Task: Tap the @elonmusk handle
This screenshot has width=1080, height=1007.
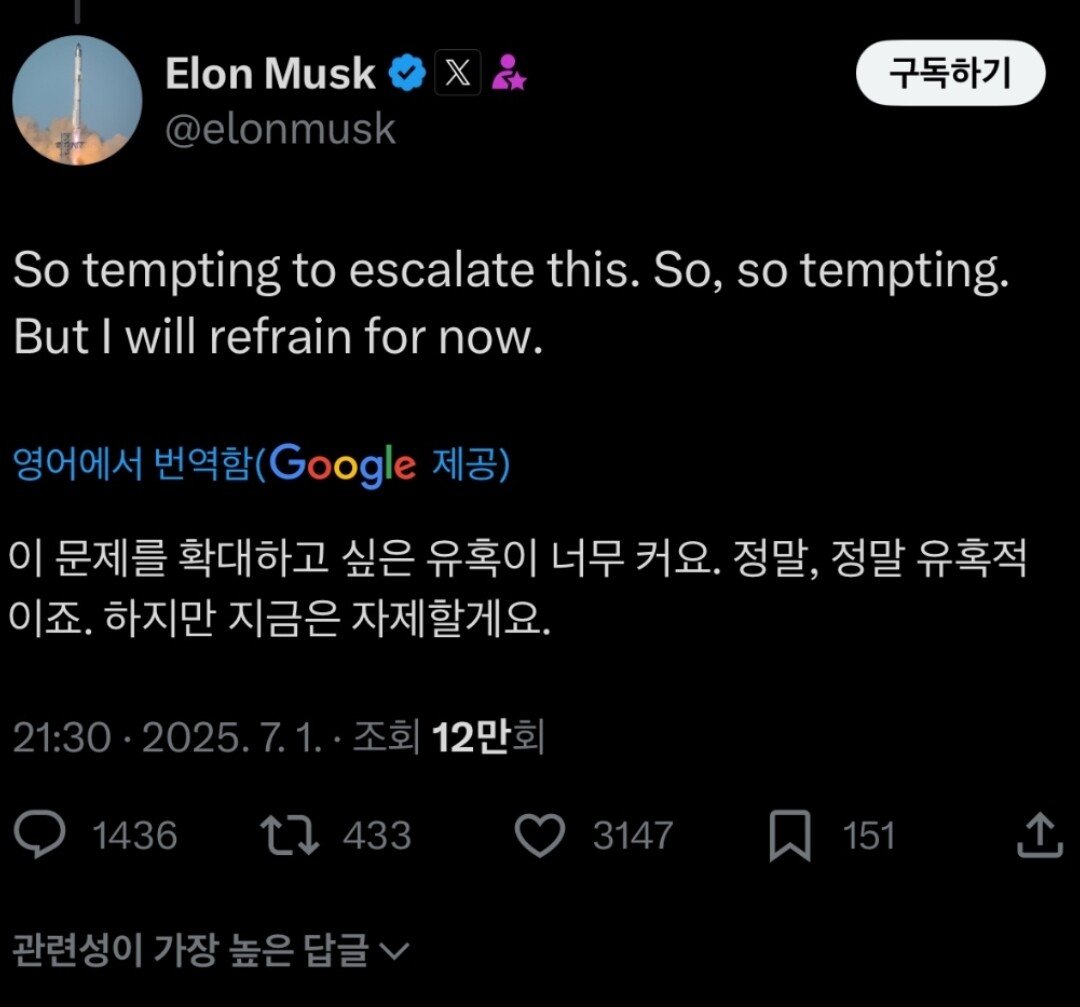Action: pyautogui.click(x=280, y=130)
